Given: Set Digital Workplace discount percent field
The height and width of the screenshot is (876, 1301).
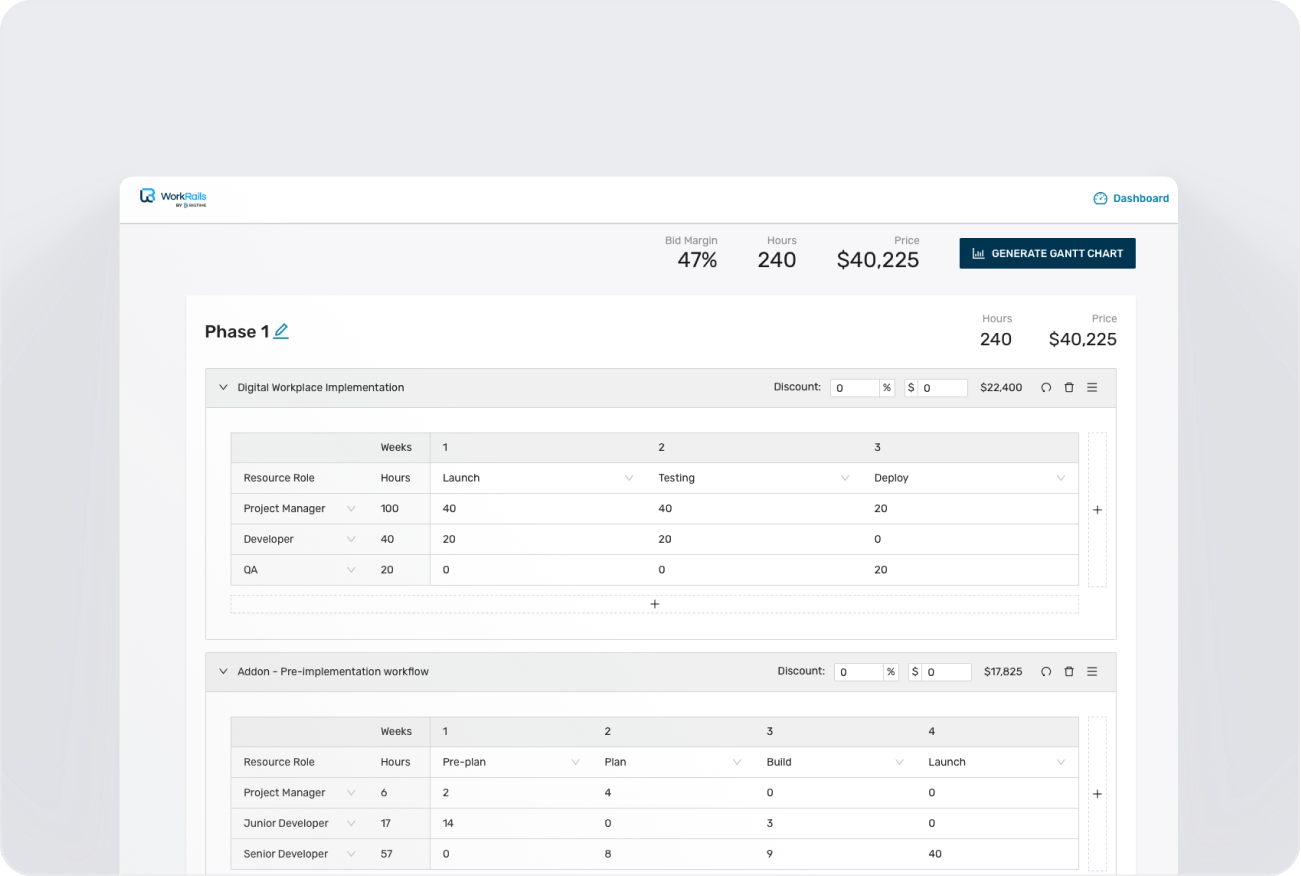Looking at the screenshot, I should click(855, 388).
